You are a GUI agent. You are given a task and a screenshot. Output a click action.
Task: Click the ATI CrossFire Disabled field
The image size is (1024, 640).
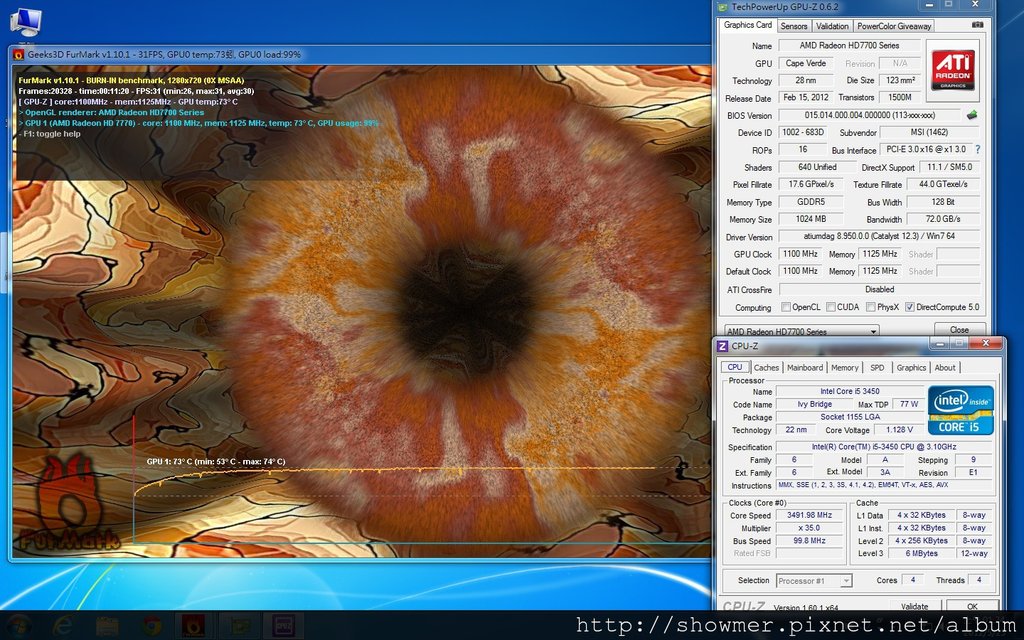pyautogui.click(x=879, y=289)
